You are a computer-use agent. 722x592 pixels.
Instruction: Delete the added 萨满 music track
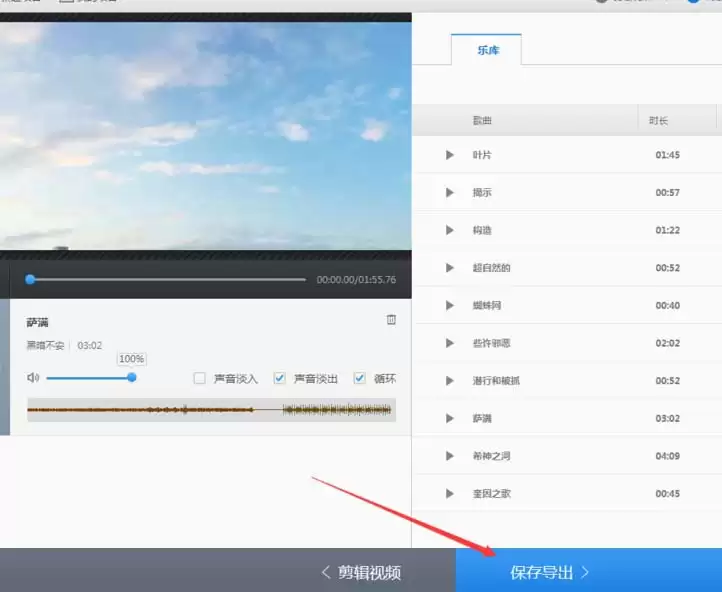pyautogui.click(x=391, y=319)
